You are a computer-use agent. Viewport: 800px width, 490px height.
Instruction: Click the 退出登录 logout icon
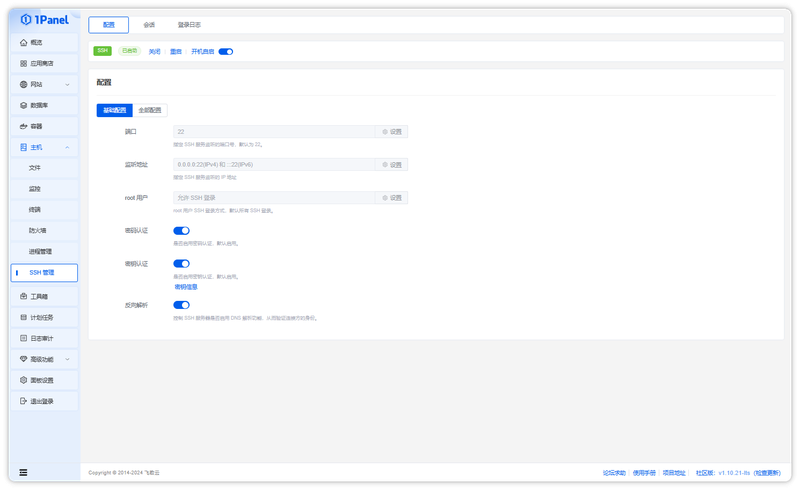coord(23,401)
